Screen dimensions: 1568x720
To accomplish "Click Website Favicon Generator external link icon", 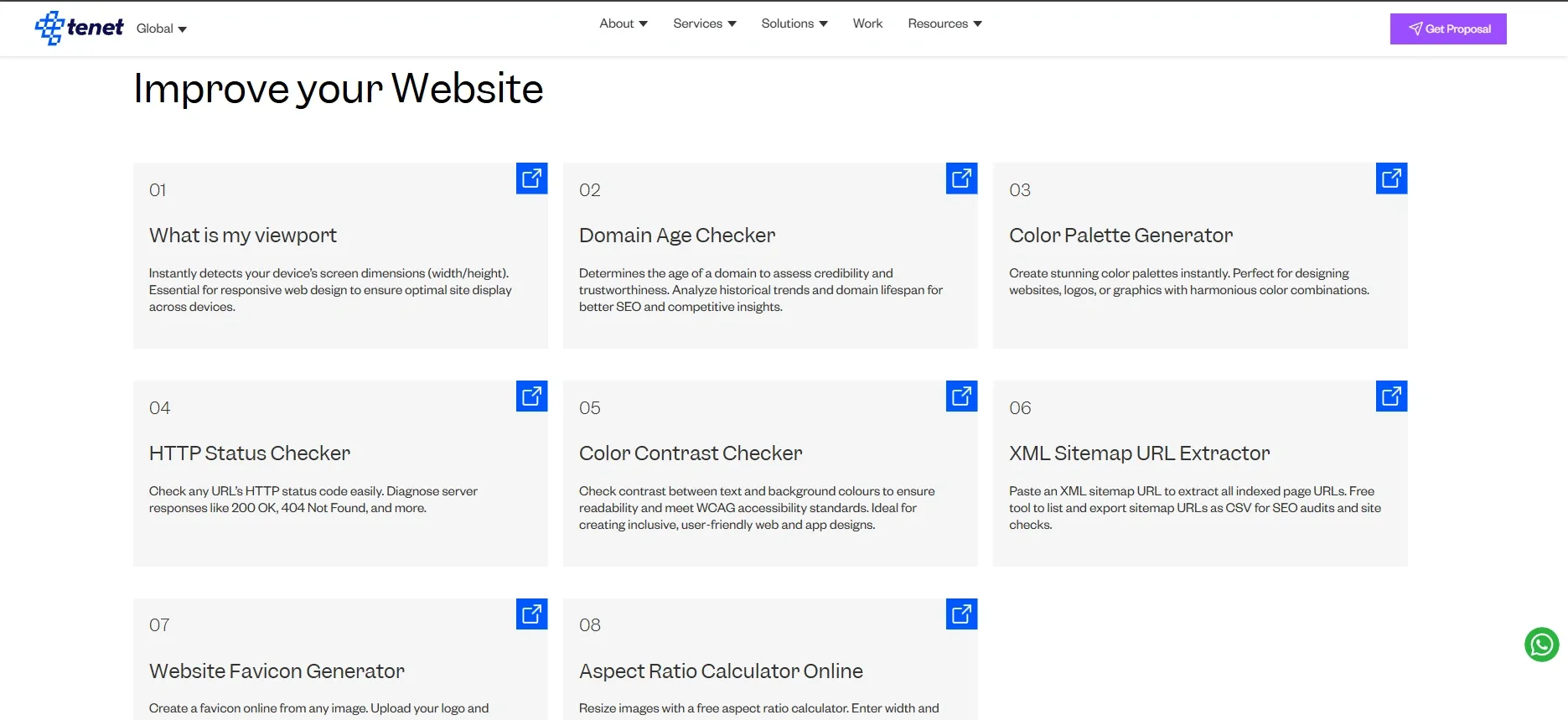I will pos(531,614).
